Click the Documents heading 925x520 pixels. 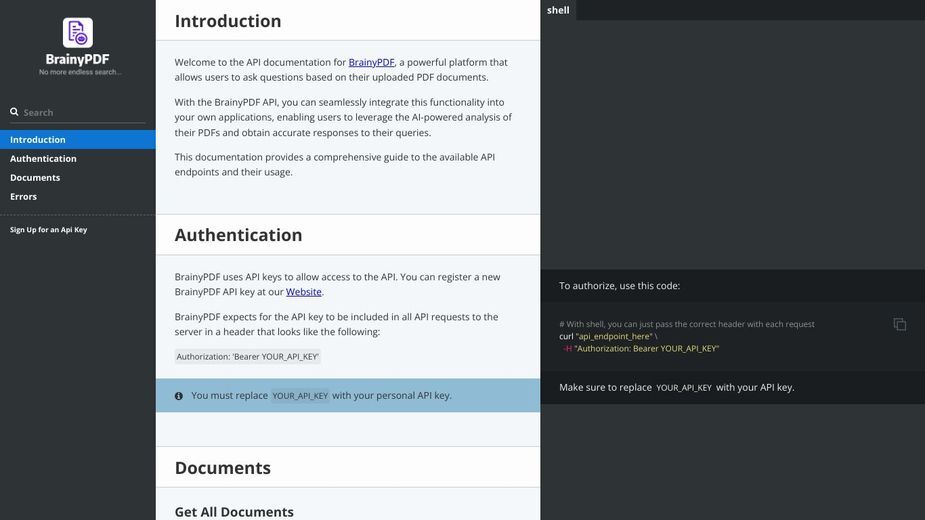click(x=222, y=467)
